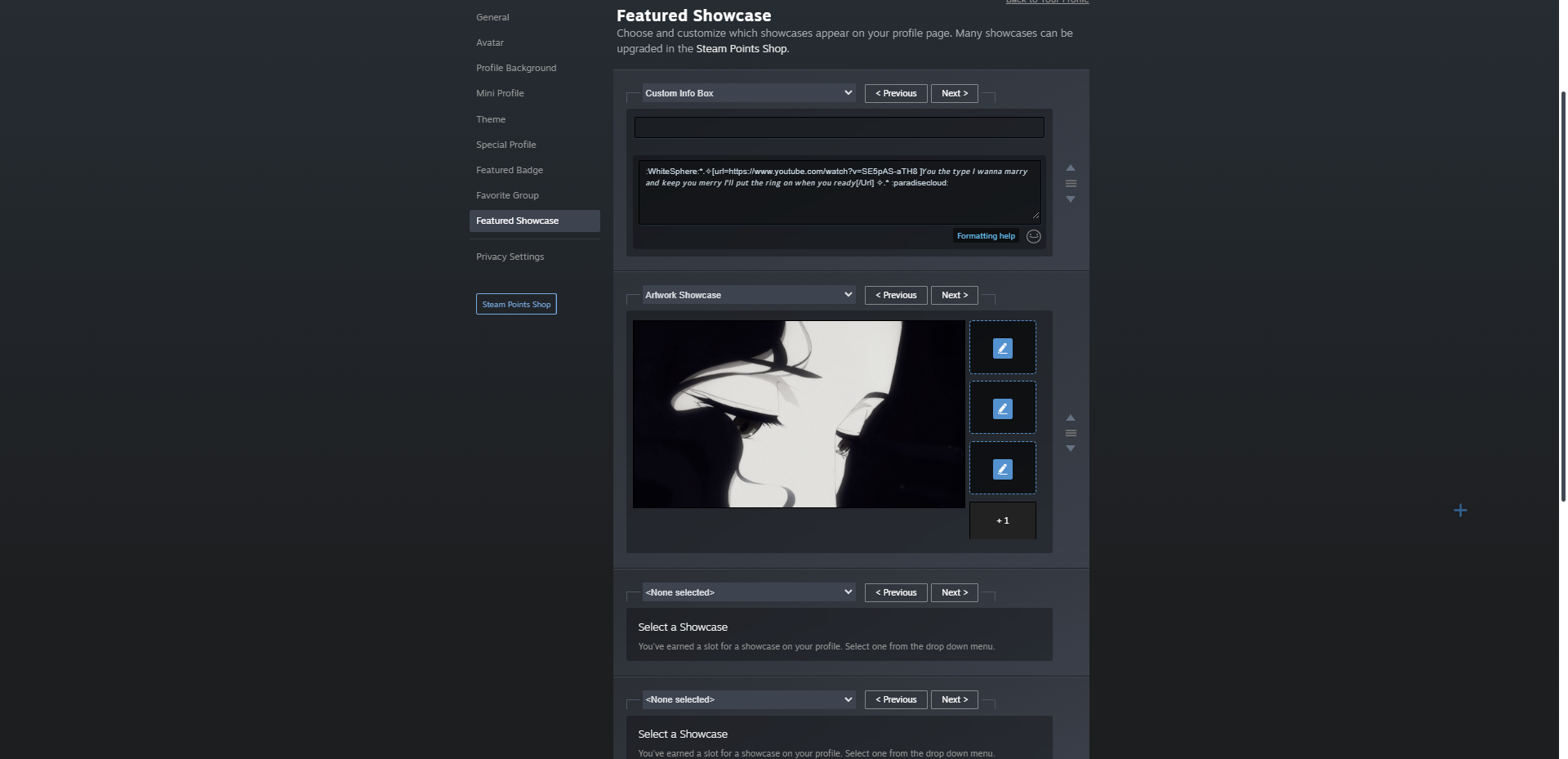Click Previous on the last showcase slot

point(896,699)
